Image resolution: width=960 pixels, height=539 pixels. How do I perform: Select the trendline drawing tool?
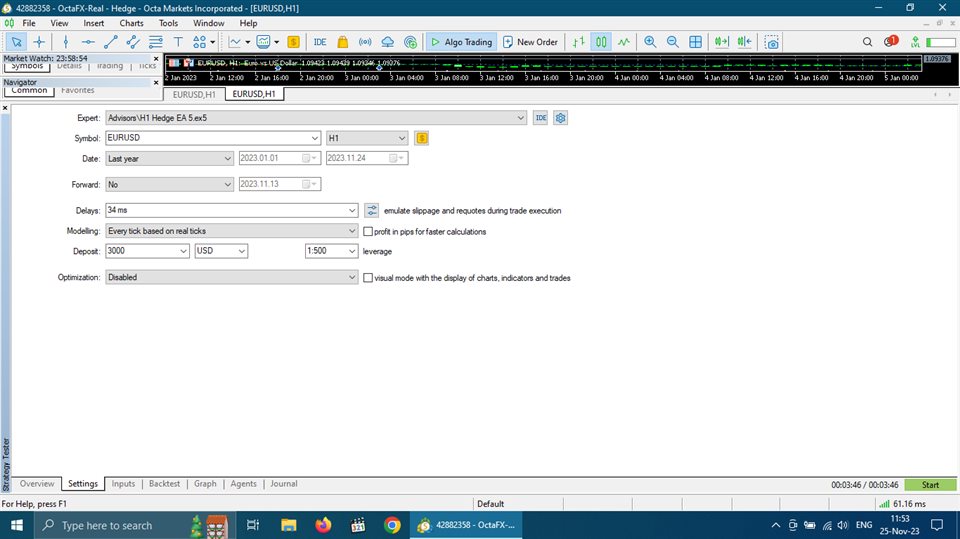click(111, 42)
